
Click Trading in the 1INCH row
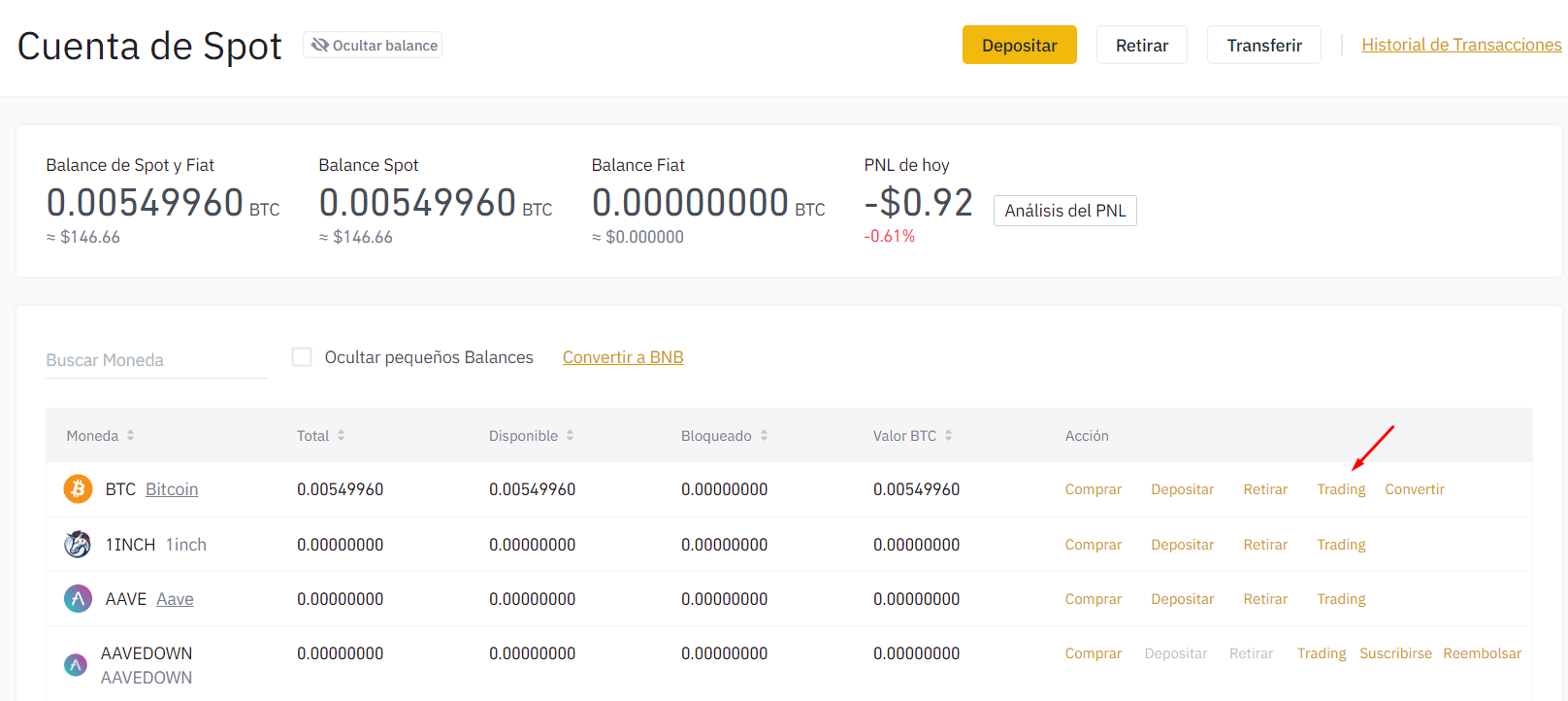click(1341, 545)
